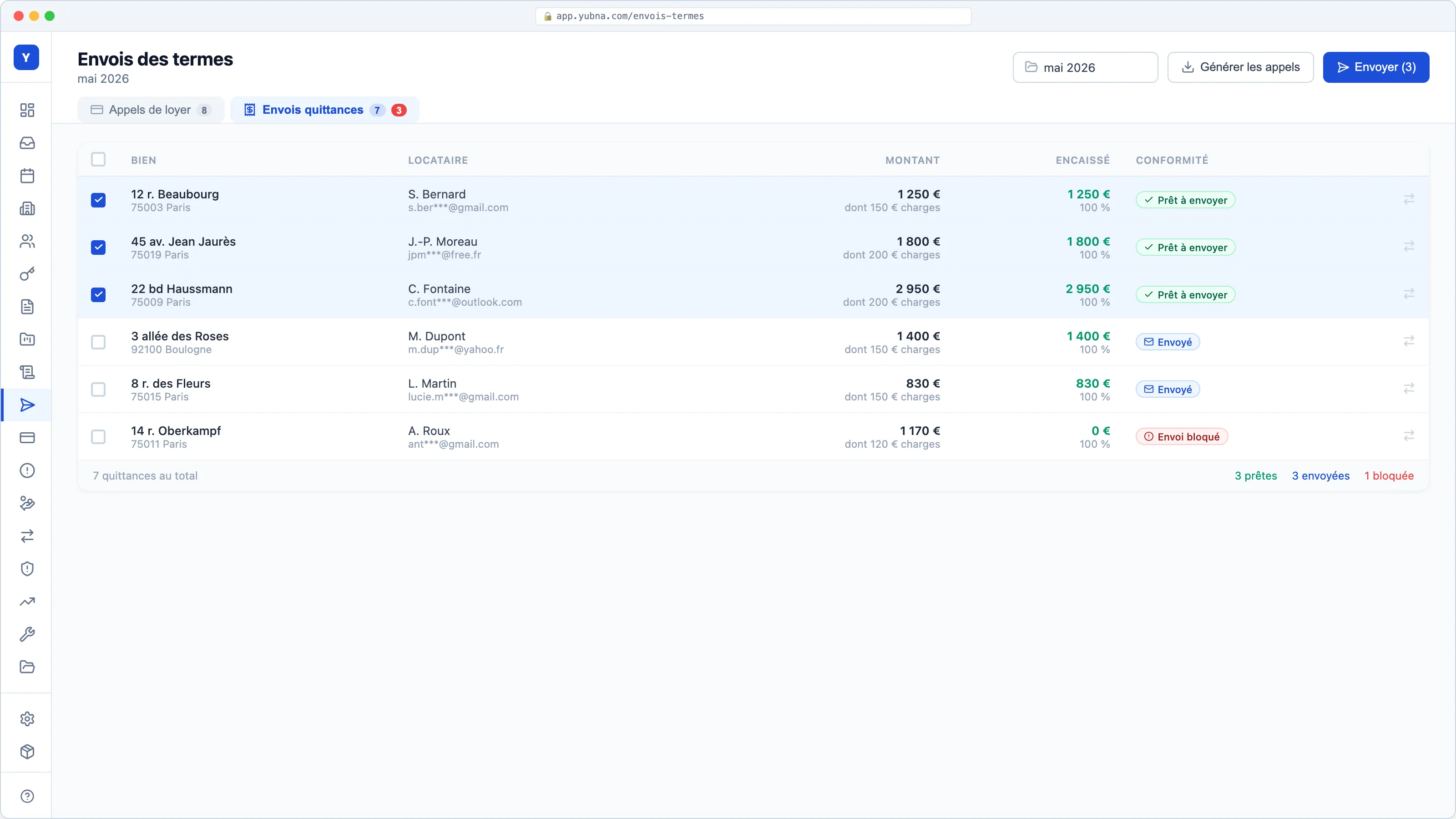The width and height of the screenshot is (1456, 819).
Task: Click Prêt à envoyer badge for J.-P. Moreau
Action: click(x=1186, y=248)
